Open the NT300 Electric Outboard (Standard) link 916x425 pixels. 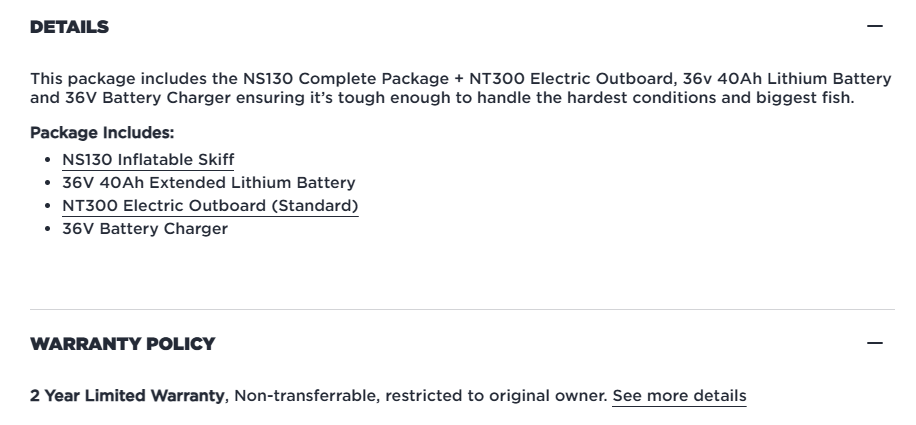coord(210,206)
